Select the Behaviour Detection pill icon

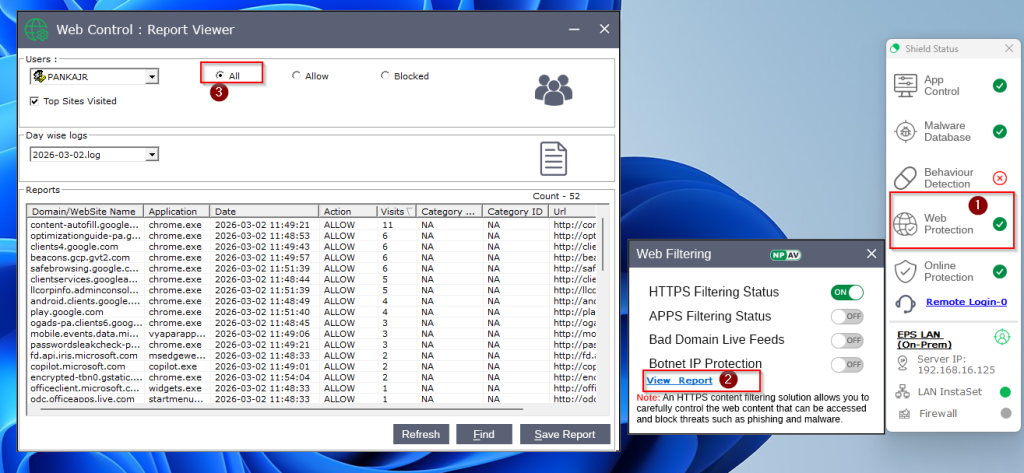pos(906,178)
